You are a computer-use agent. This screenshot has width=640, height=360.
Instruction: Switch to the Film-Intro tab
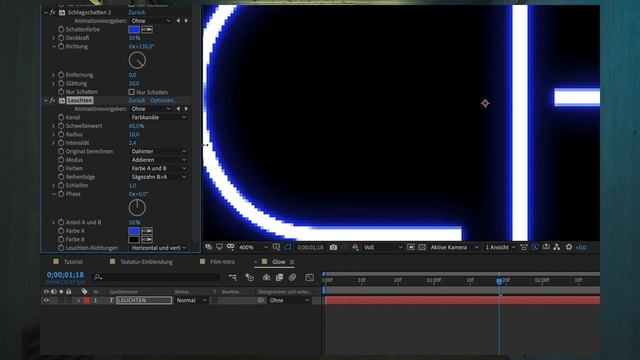222,262
